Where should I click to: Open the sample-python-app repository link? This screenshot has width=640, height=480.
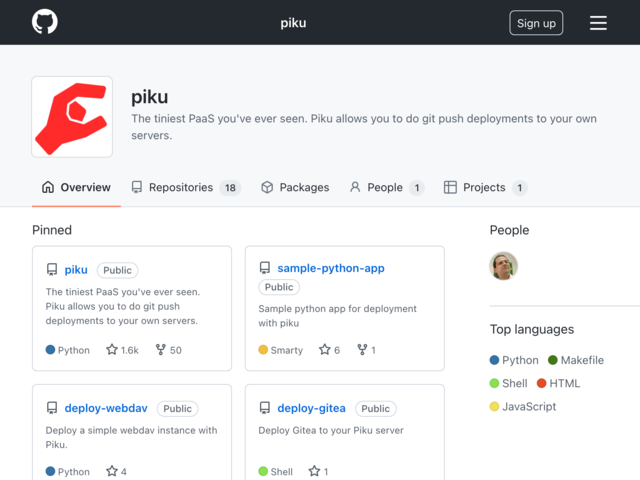tap(331, 268)
